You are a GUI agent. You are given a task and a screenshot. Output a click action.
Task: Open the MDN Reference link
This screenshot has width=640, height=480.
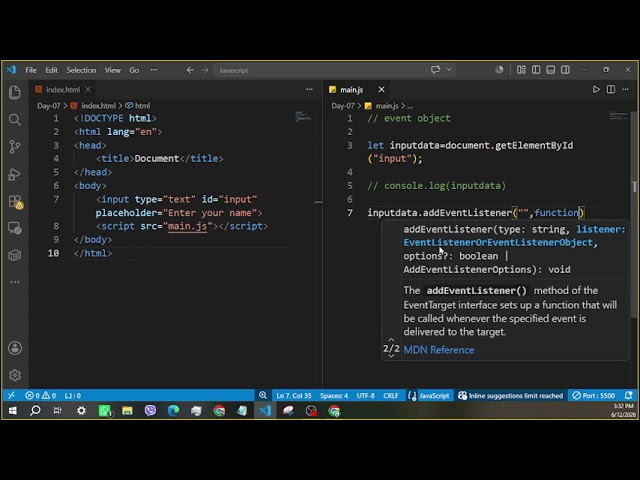pos(439,350)
